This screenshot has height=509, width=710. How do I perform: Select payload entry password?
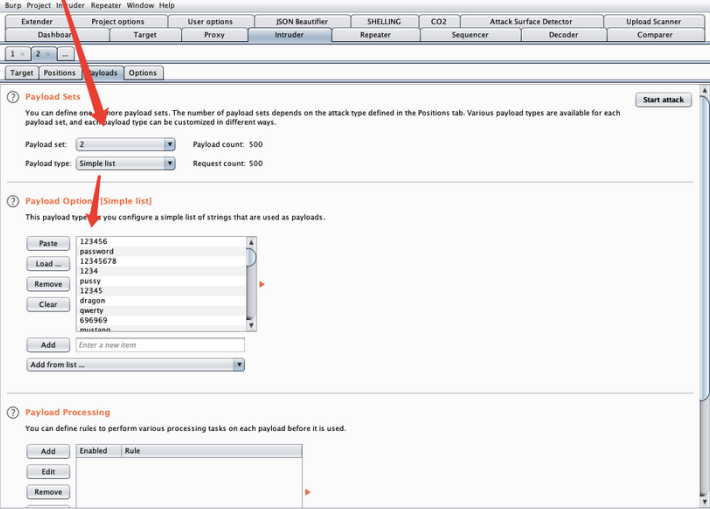coord(162,252)
